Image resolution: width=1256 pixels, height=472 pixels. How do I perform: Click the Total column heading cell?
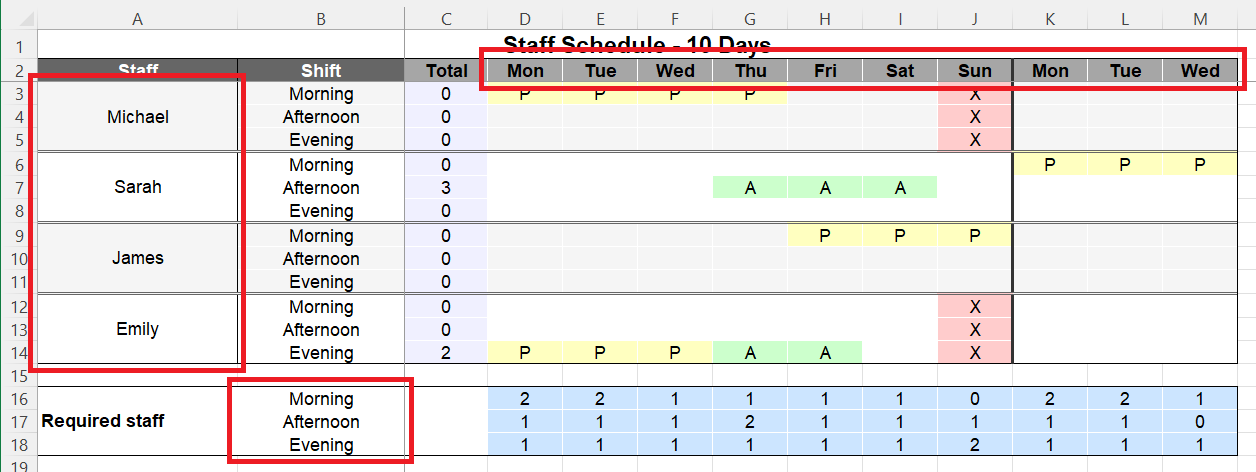point(446,71)
